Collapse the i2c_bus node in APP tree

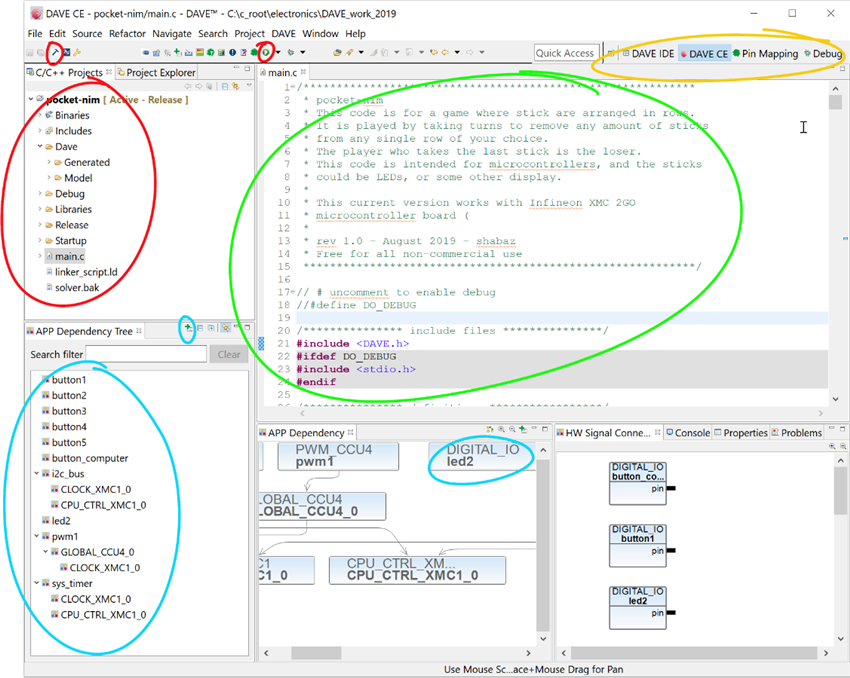pyautogui.click(x=37, y=474)
